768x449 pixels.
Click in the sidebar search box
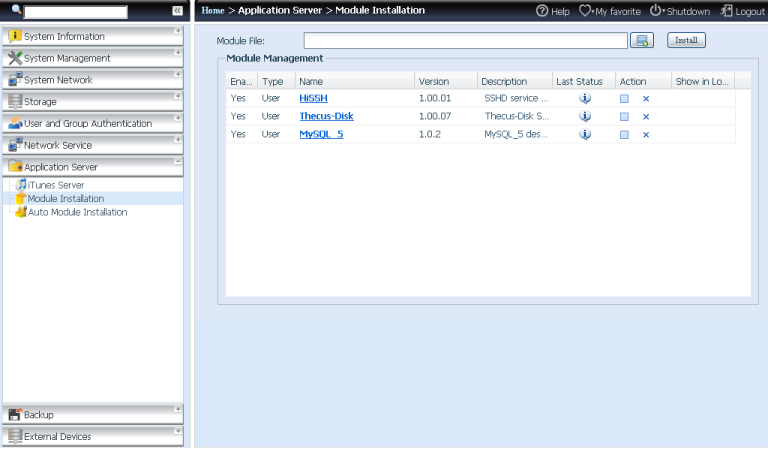[75, 12]
